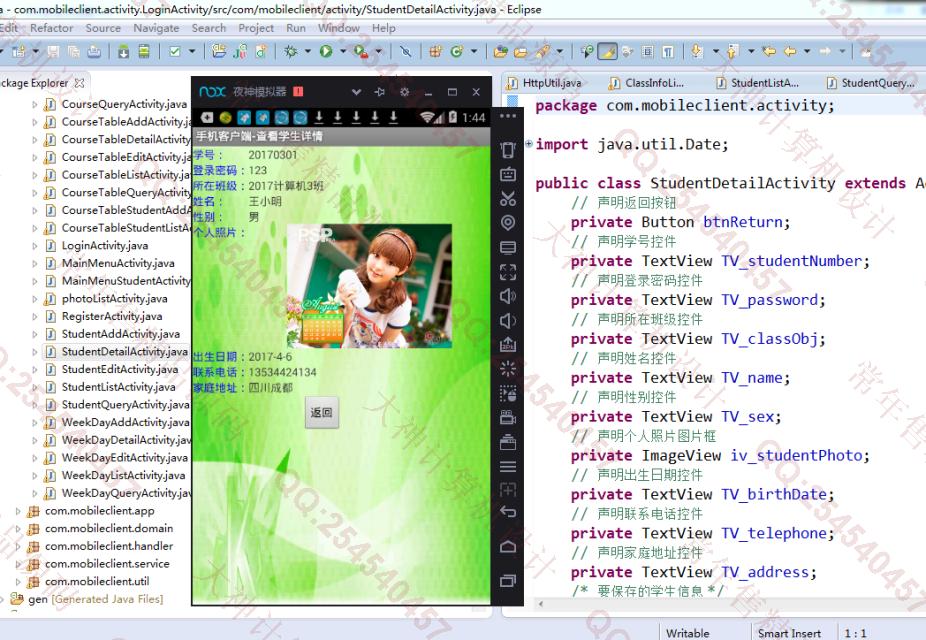Select StudentEditActivity.java in the tree
The height and width of the screenshot is (640, 926).
point(120,370)
